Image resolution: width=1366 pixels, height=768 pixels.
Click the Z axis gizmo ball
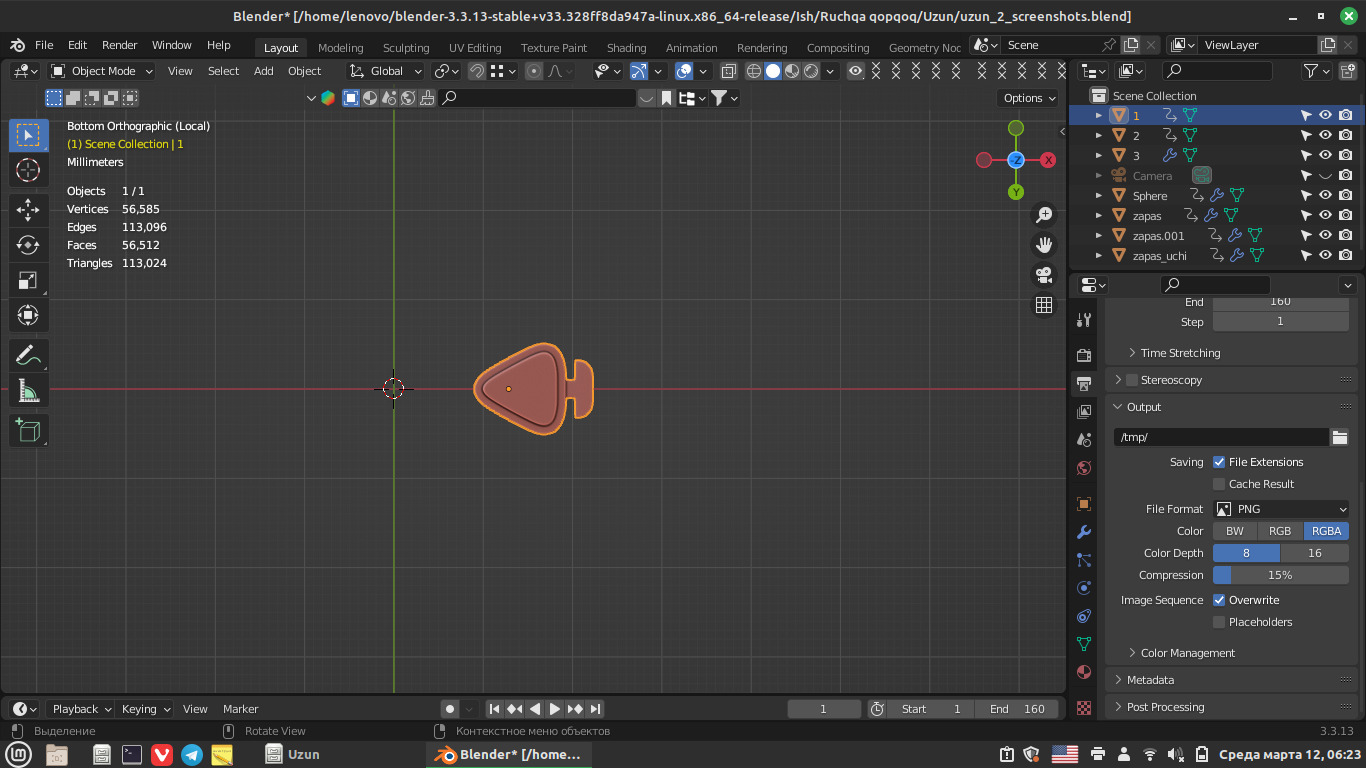[1016, 160]
